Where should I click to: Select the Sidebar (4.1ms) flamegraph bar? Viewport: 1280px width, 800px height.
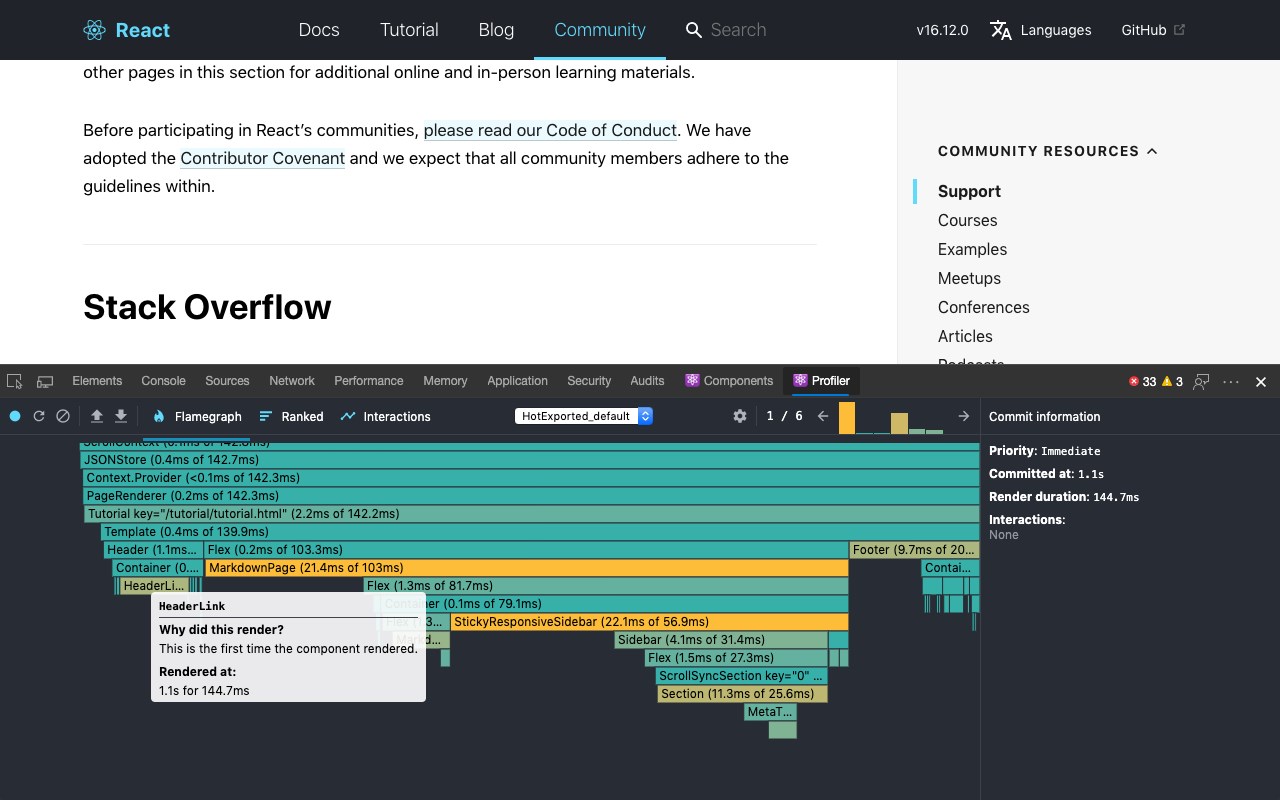pyautogui.click(x=721, y=640)
